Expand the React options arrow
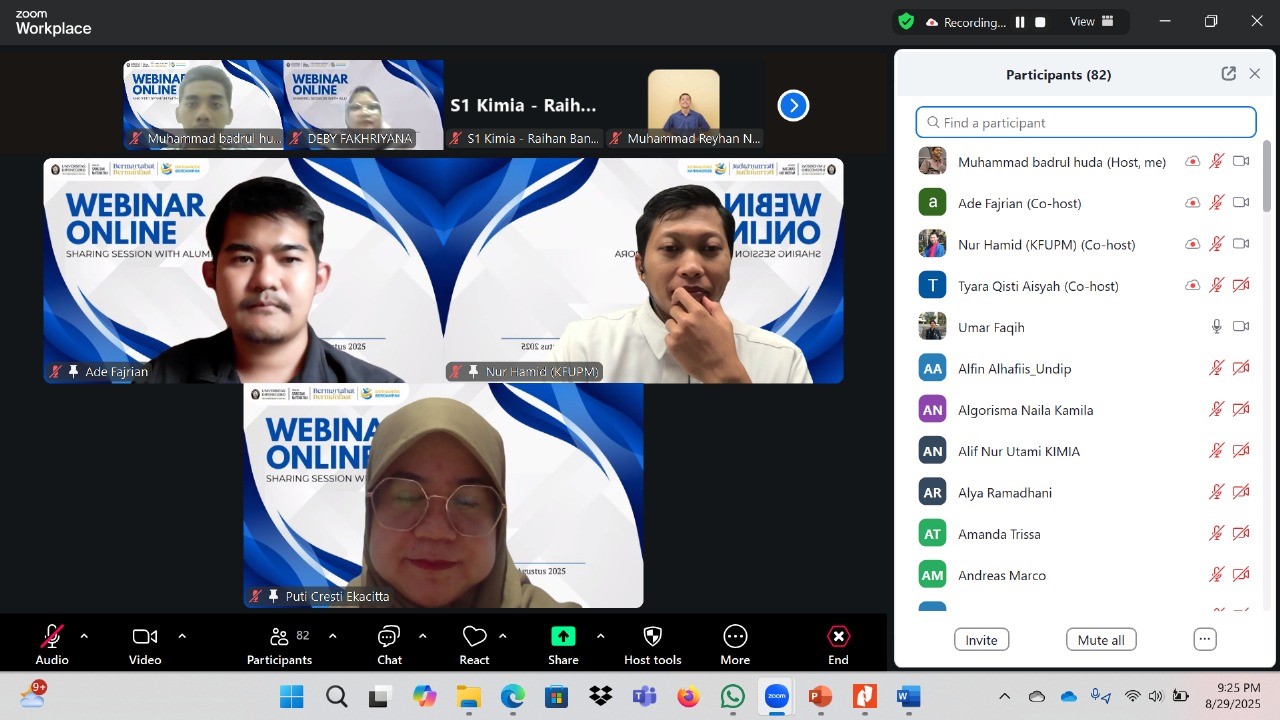The height and width of the screenshot is (720, 1280). click(502, 636)
